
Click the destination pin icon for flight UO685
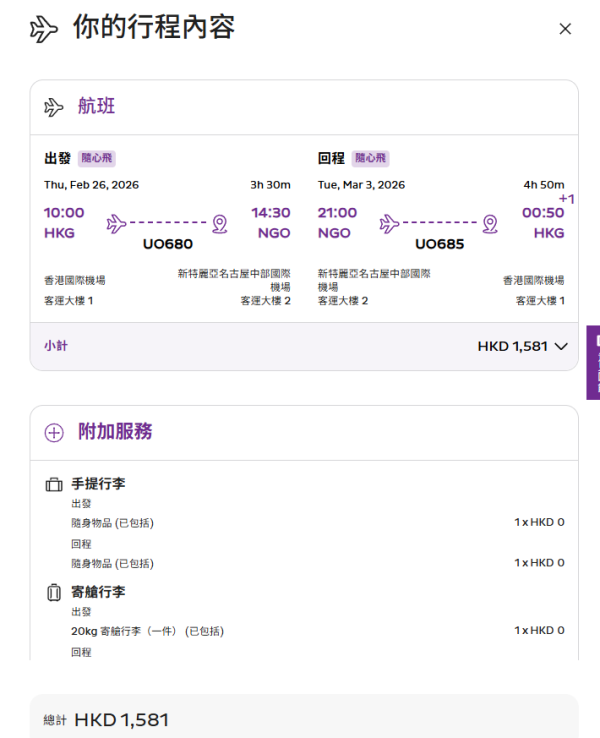[x=490, y=224]
